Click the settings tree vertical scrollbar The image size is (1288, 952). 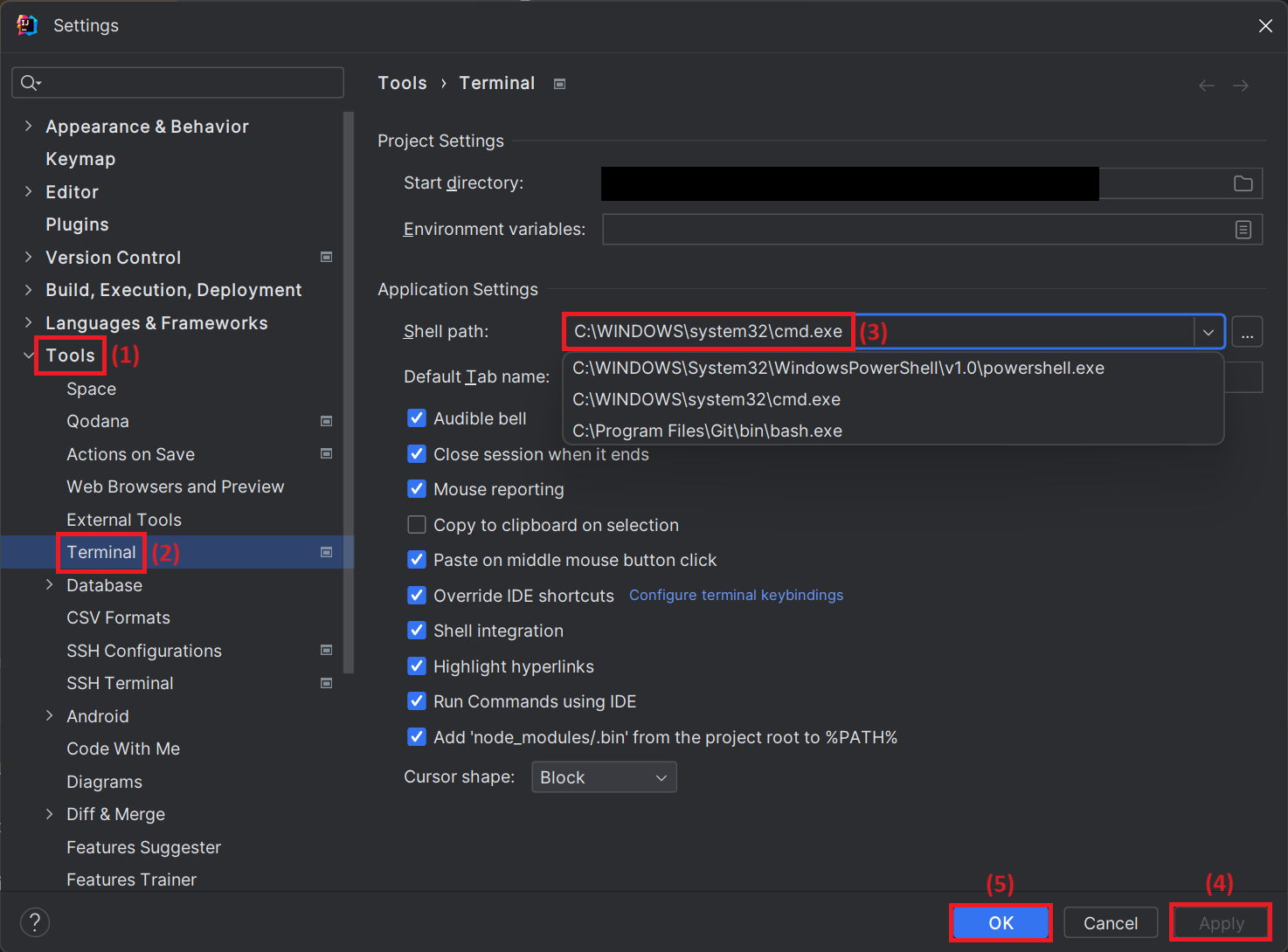(x=349, y=393)
